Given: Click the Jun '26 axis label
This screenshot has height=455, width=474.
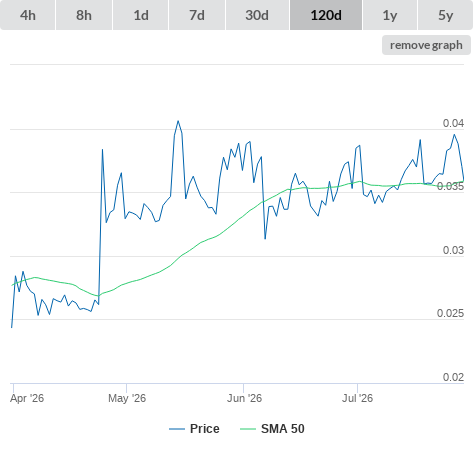Looking at the screenshot, I should click(244, 398).
